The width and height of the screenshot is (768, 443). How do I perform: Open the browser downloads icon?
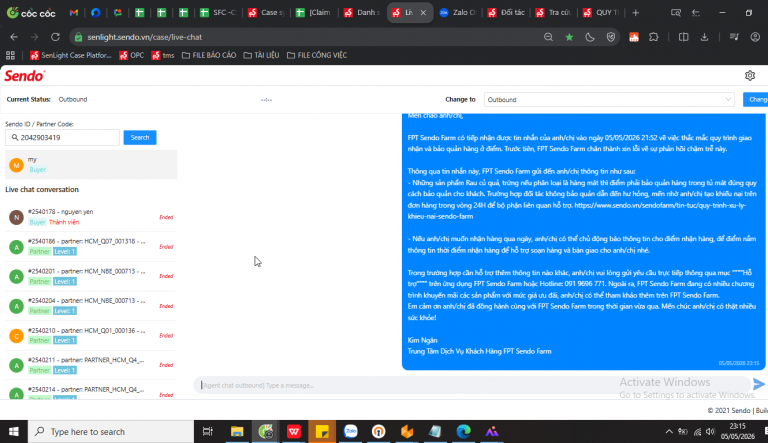(x=704, y=37)
